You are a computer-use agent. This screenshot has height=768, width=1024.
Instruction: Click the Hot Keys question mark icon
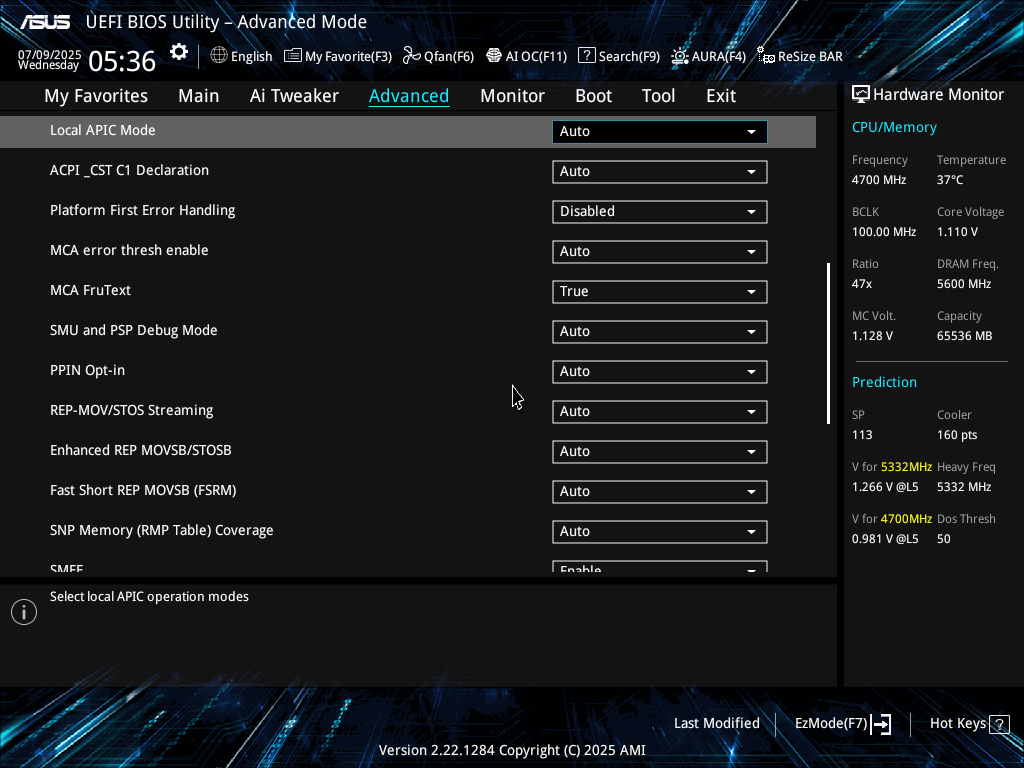coord(998,723)
